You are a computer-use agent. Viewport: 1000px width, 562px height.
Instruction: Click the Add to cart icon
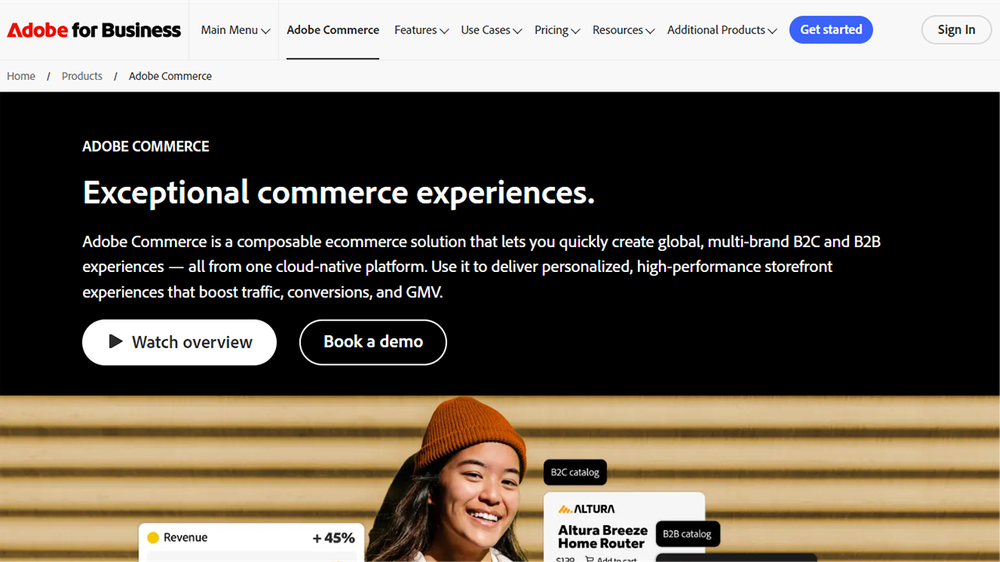(x=589, y=559)
